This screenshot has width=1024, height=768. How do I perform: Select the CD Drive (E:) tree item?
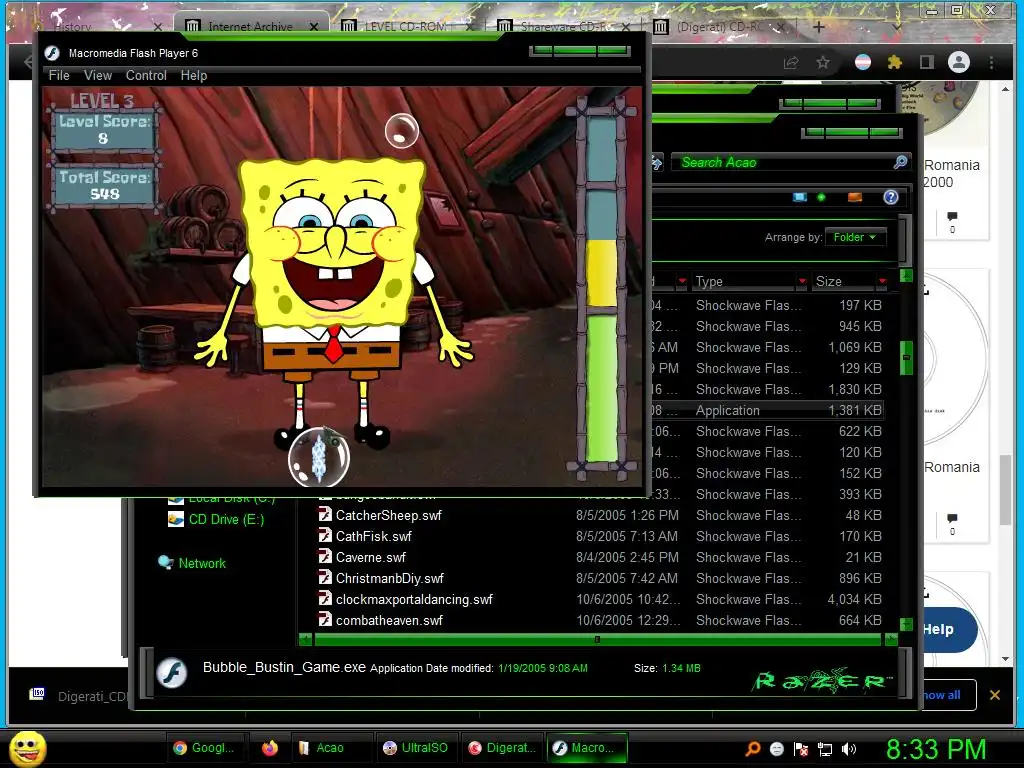click(x=226, y=519)
